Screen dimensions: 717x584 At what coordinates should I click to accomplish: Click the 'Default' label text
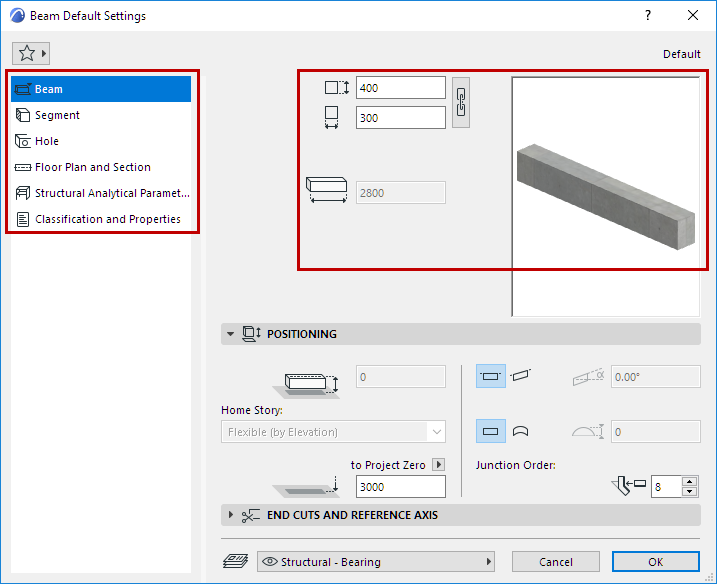[681, 54]
